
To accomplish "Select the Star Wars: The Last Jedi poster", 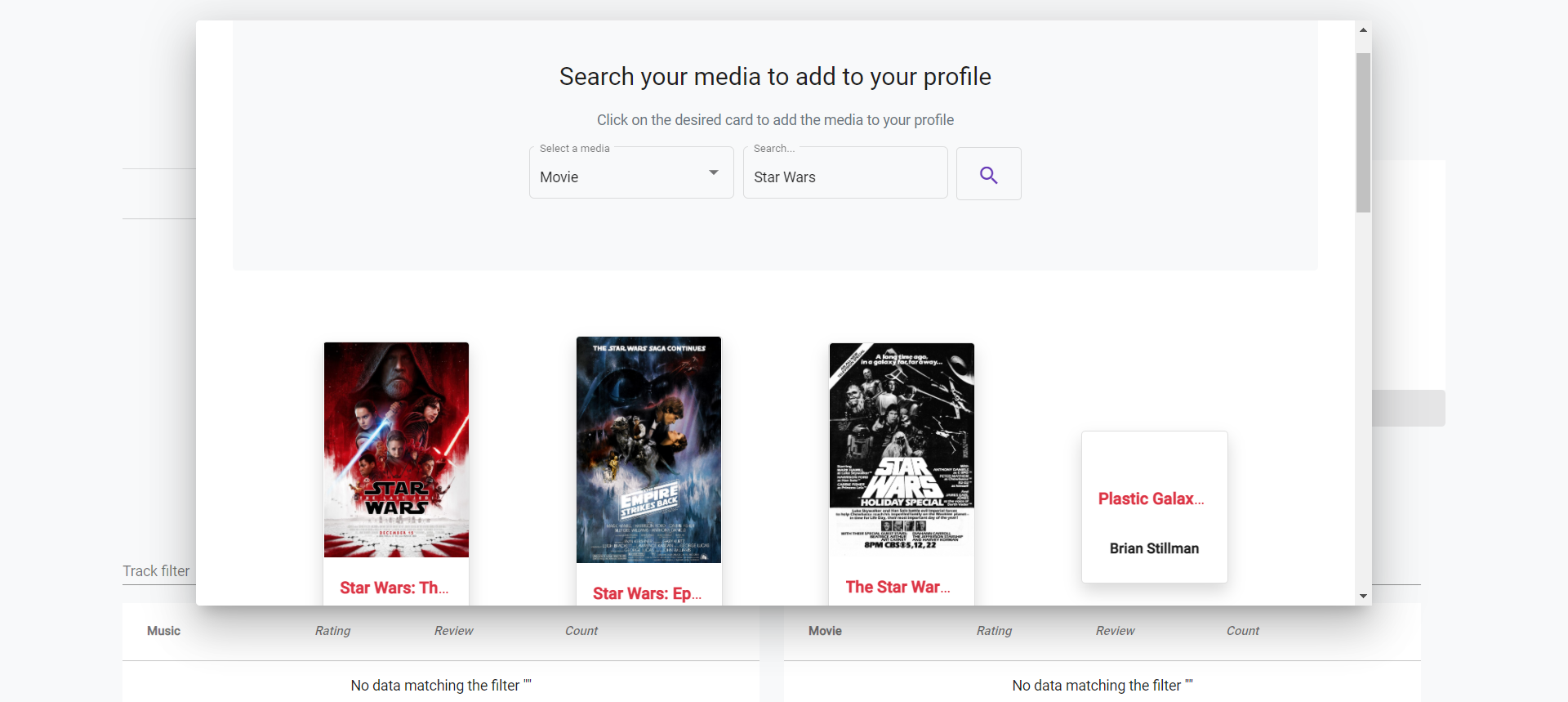I will pos(396,449).
